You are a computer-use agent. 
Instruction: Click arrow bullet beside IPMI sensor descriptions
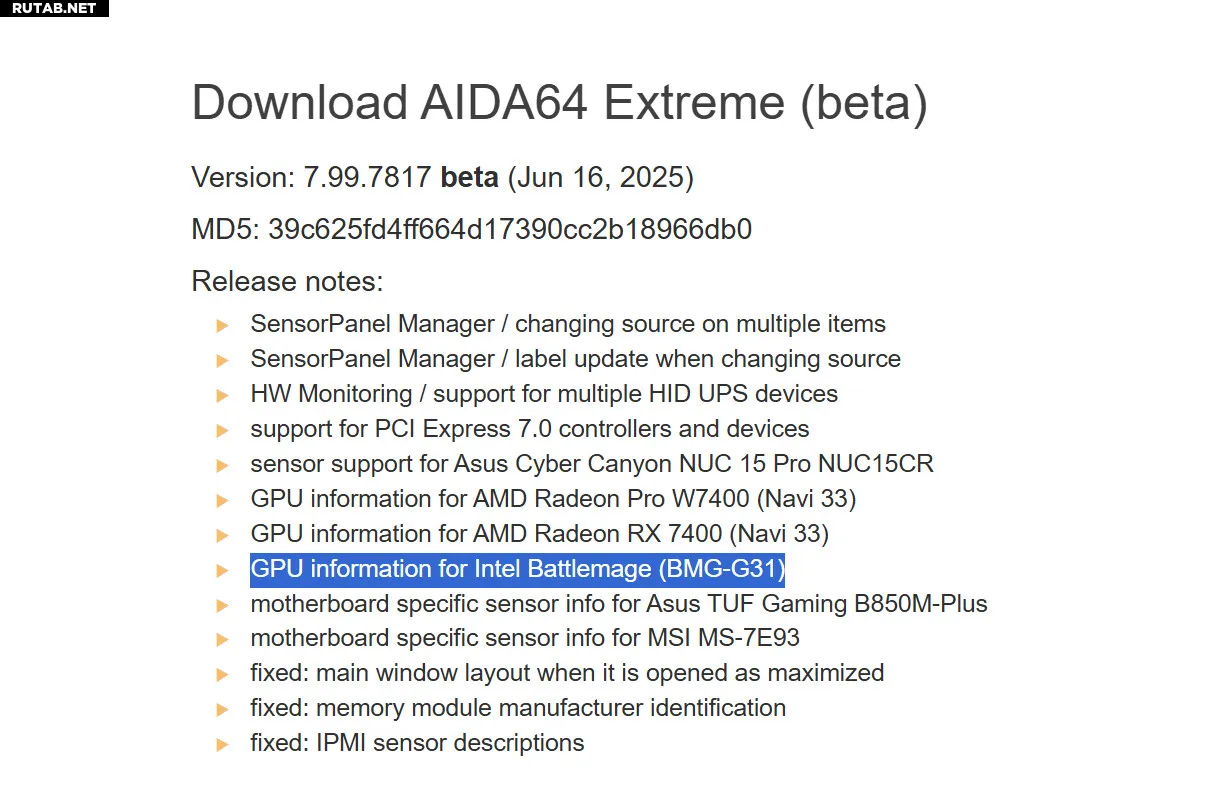(223, 743)
